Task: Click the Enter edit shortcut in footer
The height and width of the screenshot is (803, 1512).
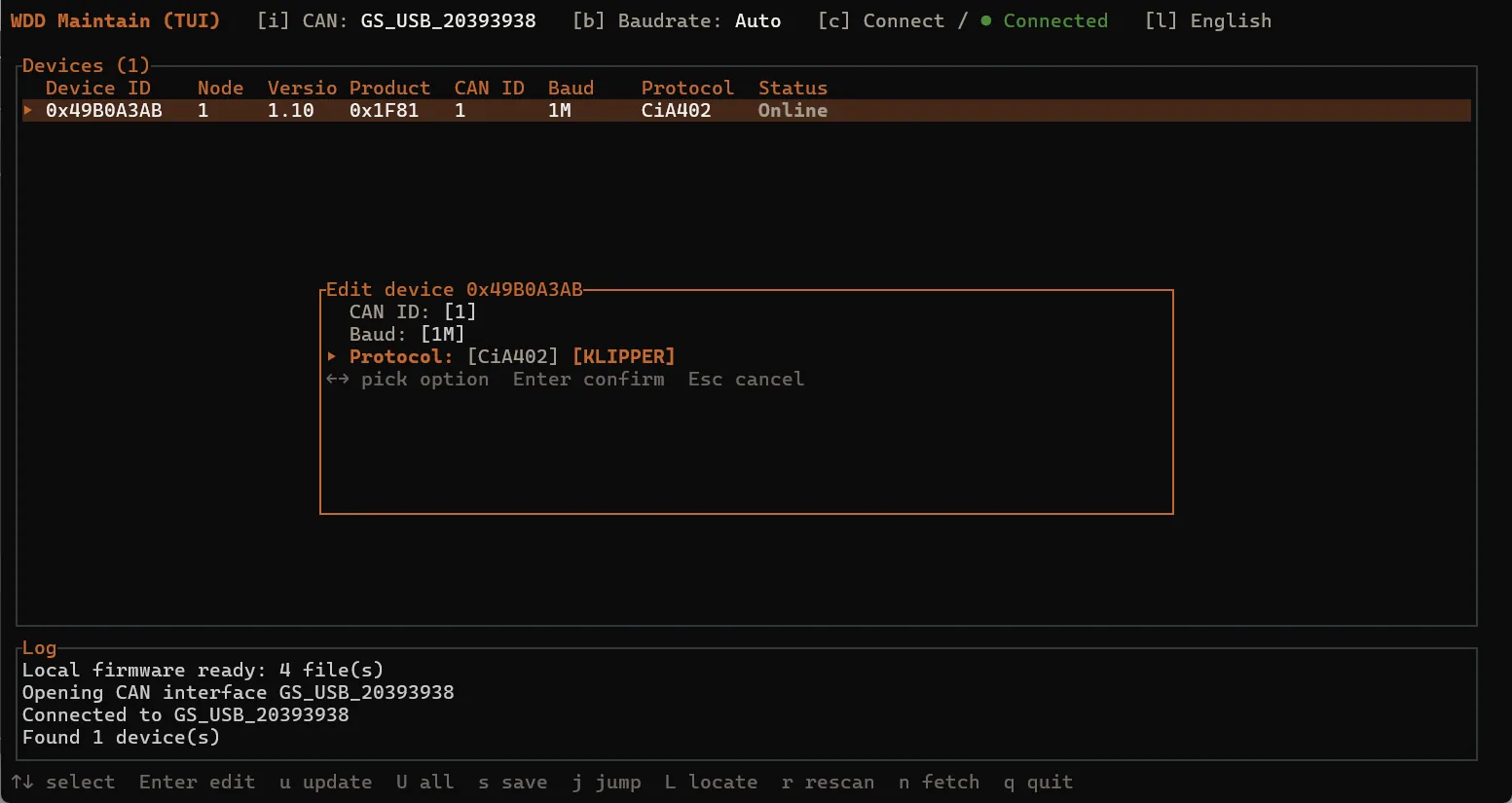Action: (x=197, y=782)
